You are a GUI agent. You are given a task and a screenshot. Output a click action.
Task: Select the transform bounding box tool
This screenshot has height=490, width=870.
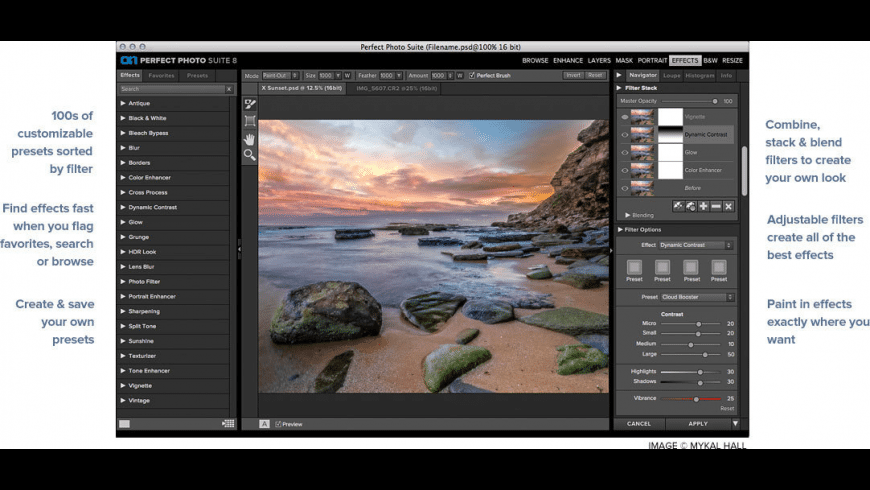[250, 121]
